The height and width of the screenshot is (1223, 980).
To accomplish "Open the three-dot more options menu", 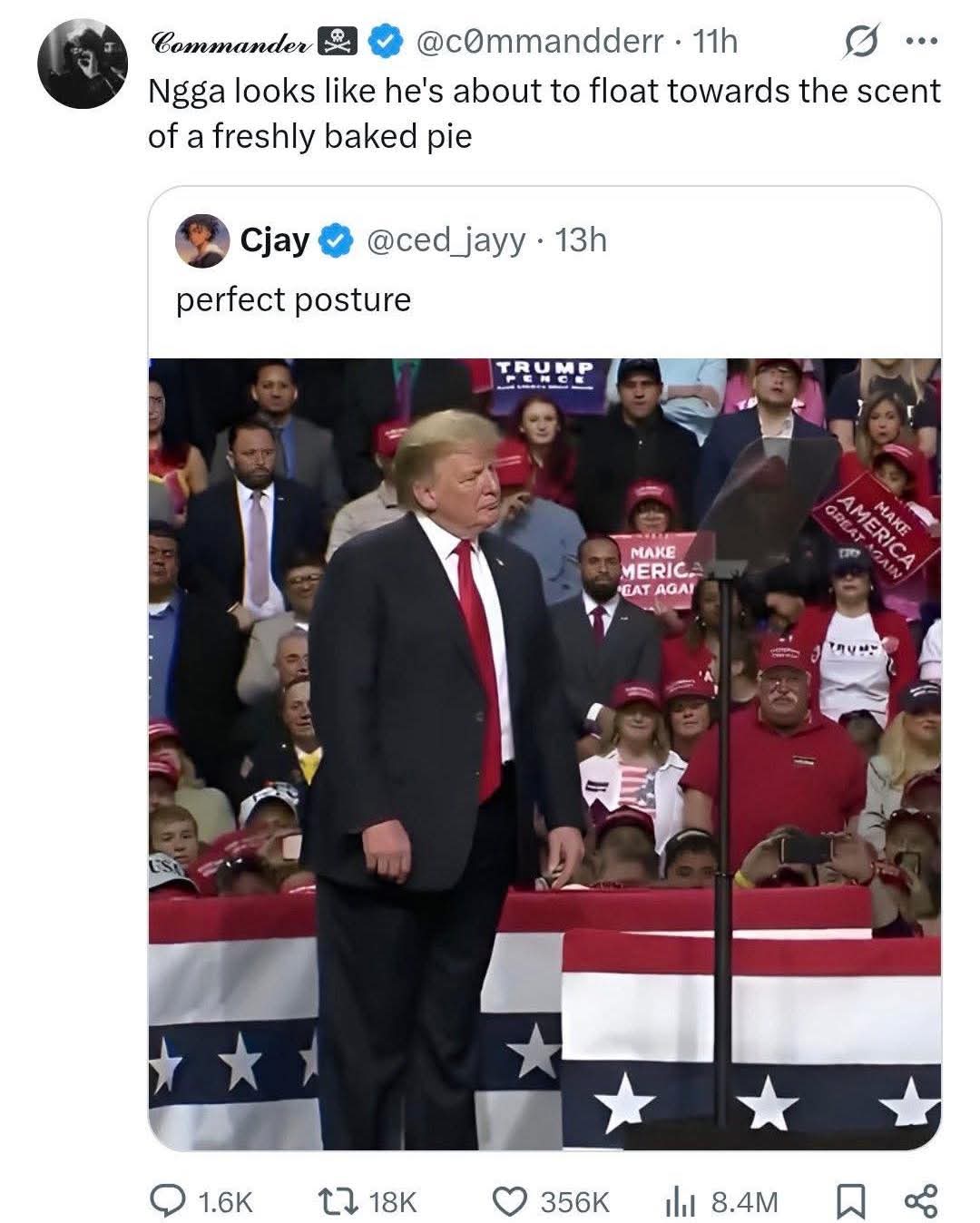I will pos(922,42).
